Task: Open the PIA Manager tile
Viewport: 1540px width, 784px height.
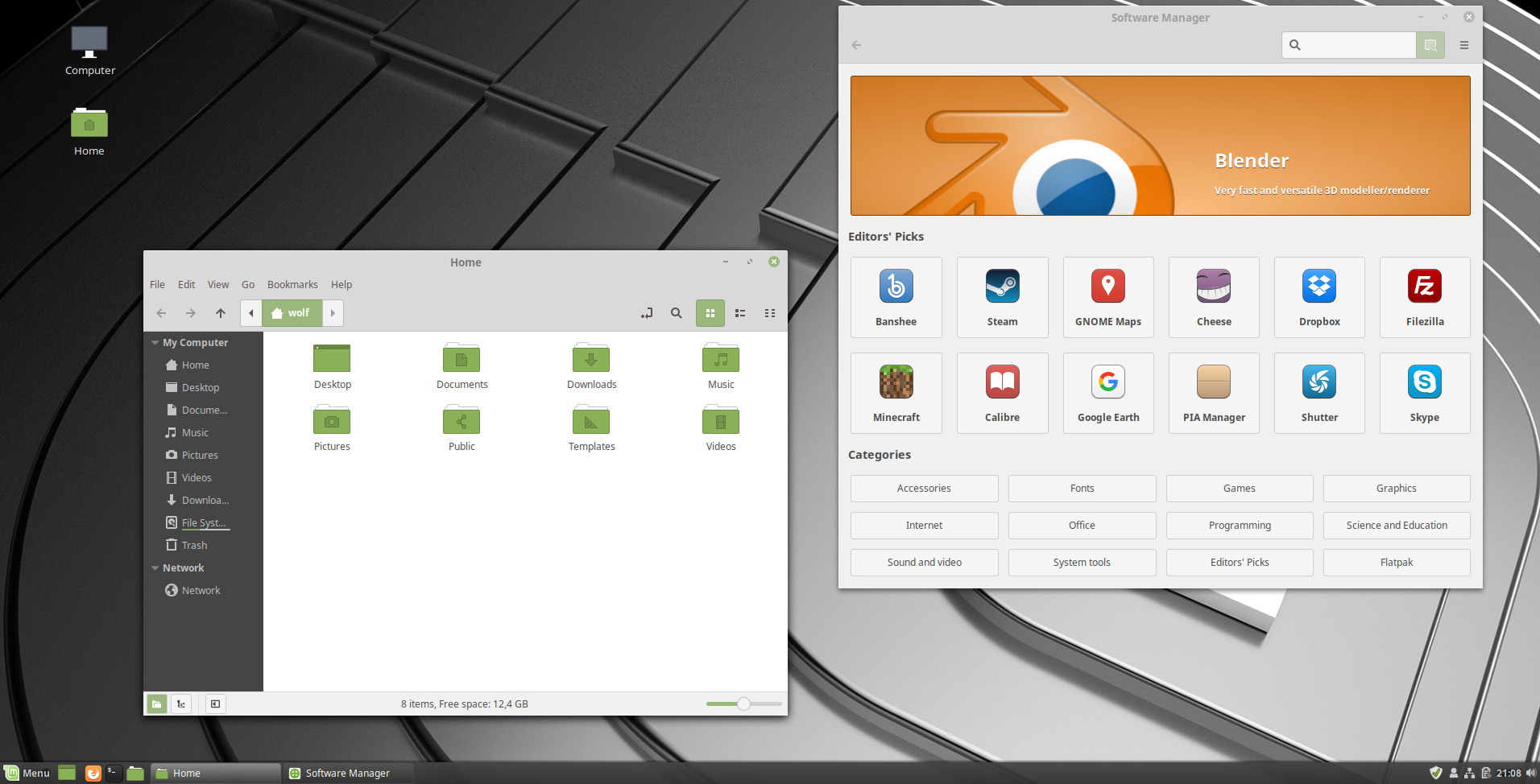Action: [1214, 393]
